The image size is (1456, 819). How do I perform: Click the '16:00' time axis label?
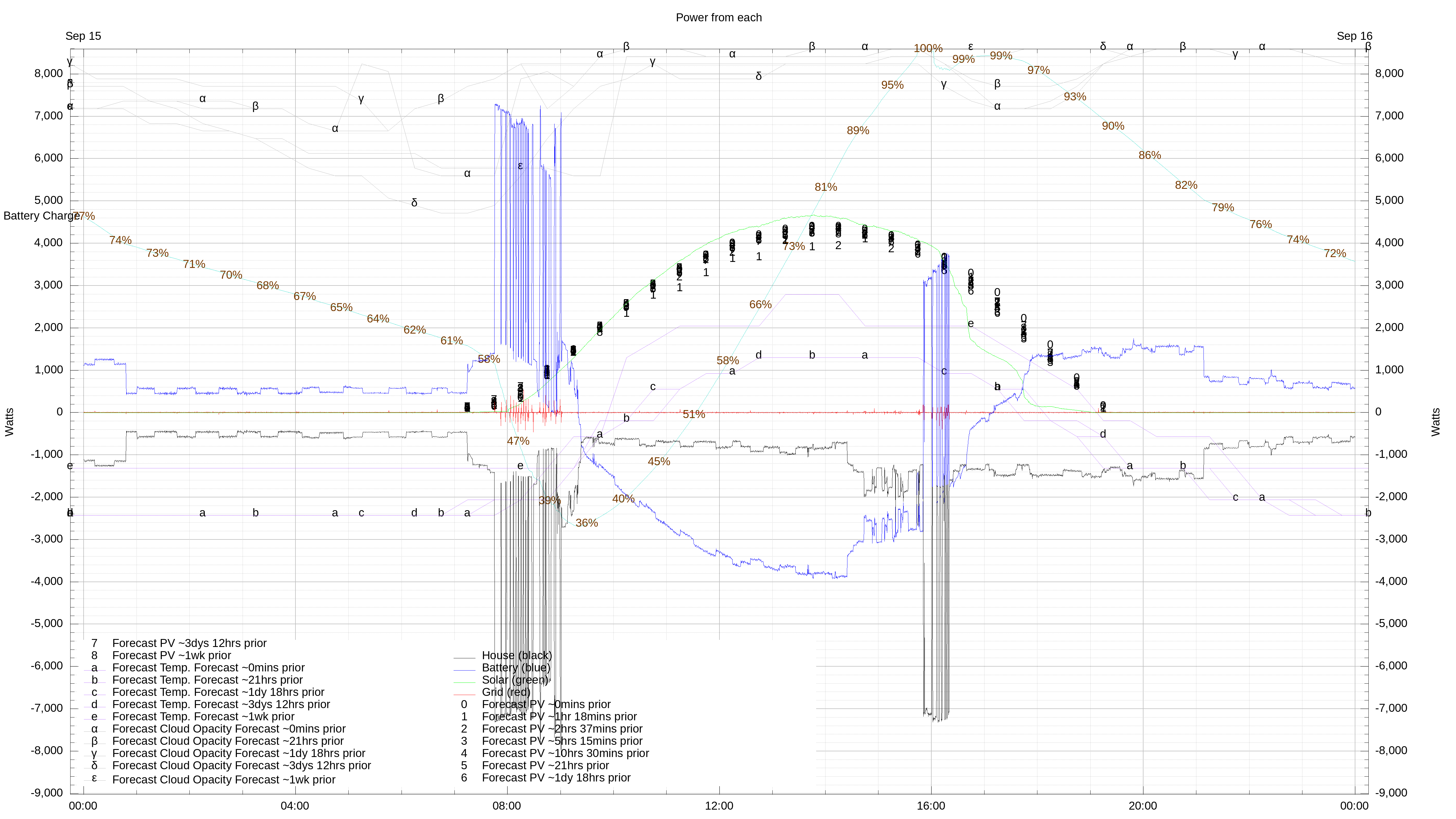(x=931, y=806)
